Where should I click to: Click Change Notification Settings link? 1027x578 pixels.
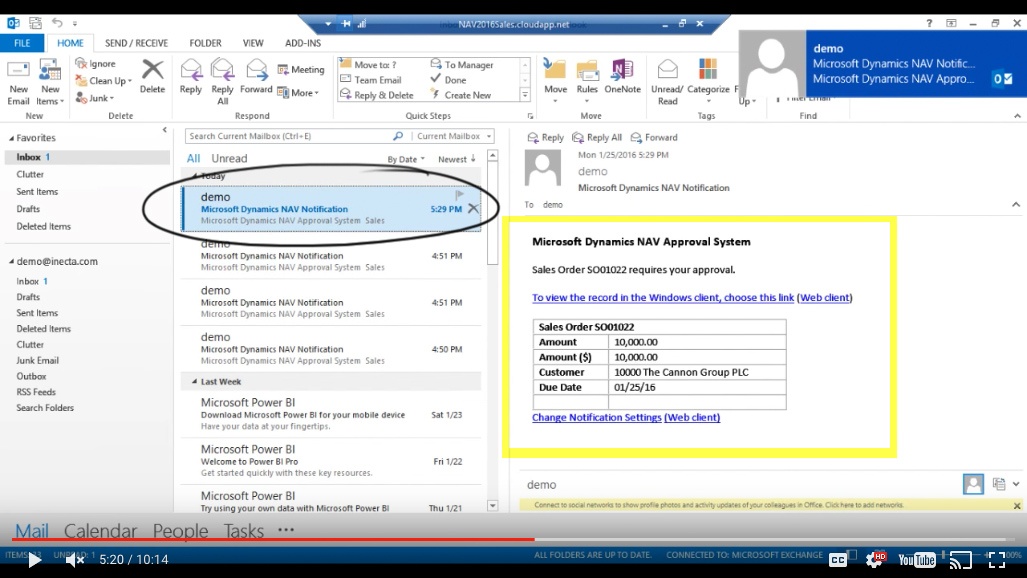point(596,418)
